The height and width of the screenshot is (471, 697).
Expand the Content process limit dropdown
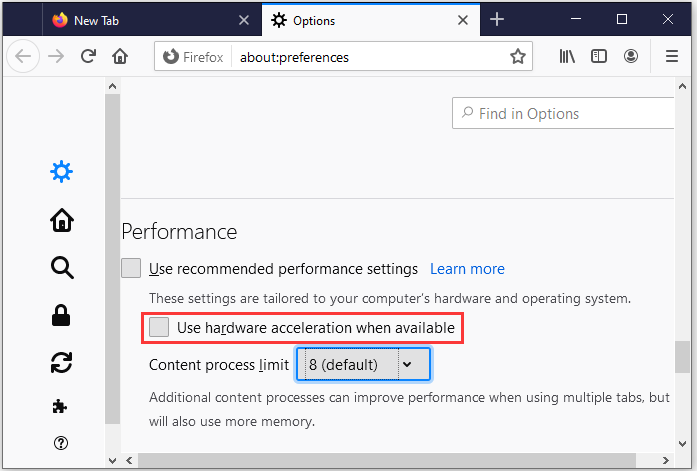coord(363,364)
